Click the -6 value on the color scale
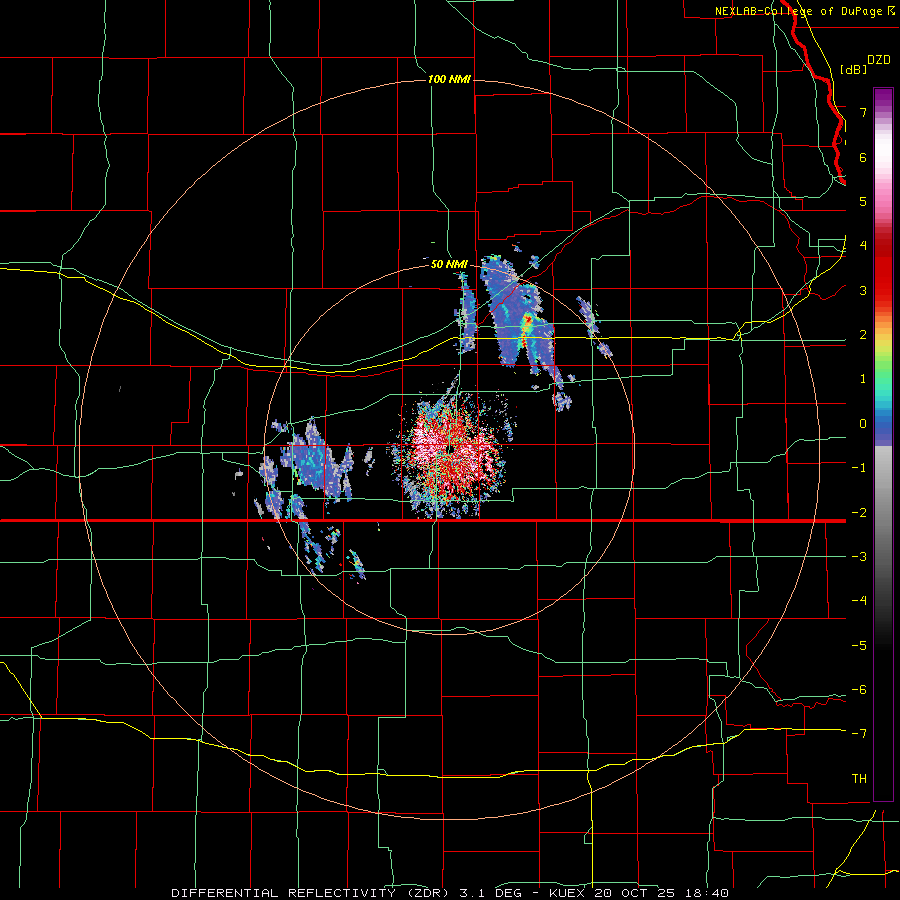900x900 pixels. 859,689
